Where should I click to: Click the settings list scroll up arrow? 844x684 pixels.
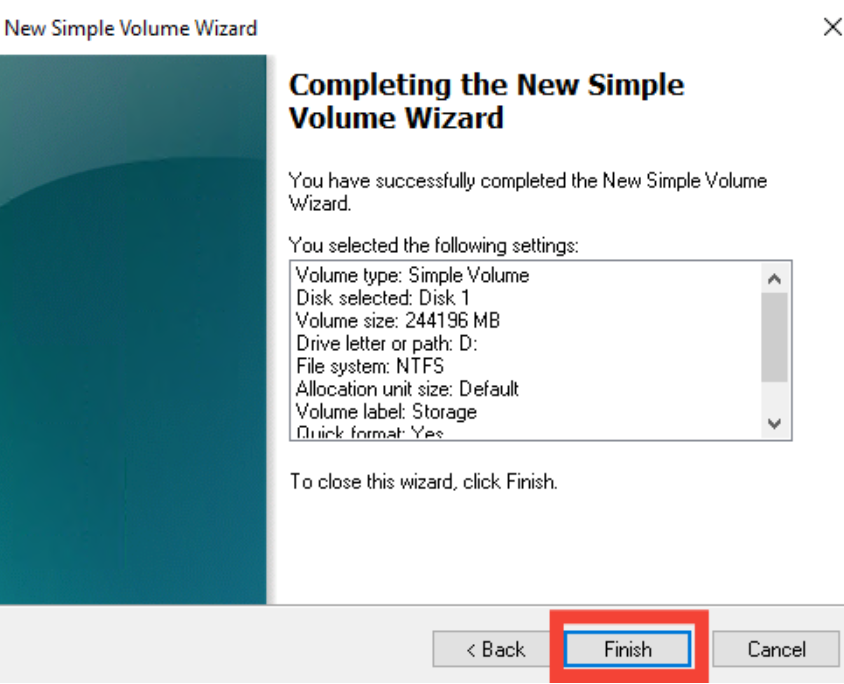click(x=775, y=279)
